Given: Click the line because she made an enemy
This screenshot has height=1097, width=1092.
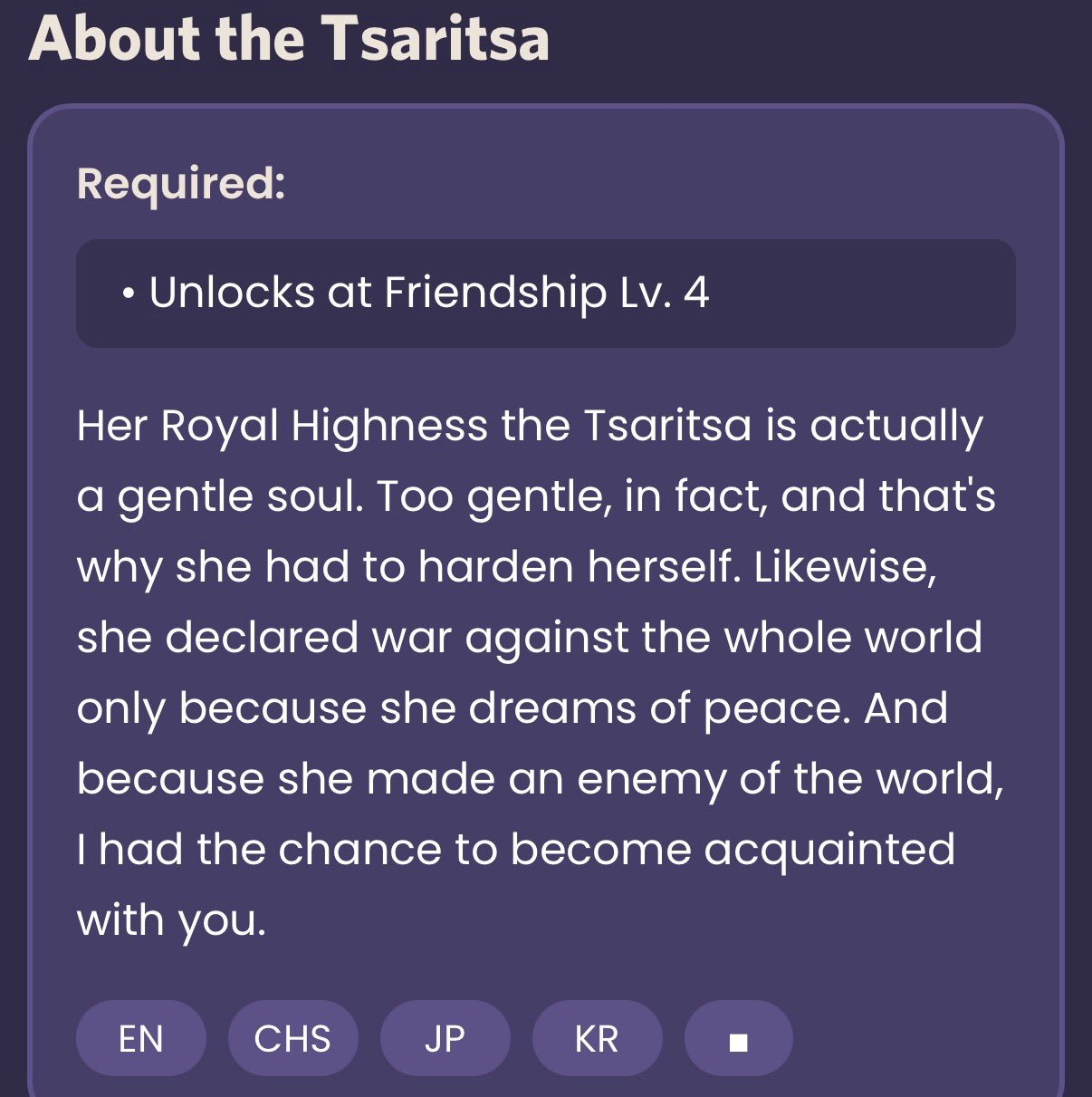Looking at the screenshot, I should point(541,780).
